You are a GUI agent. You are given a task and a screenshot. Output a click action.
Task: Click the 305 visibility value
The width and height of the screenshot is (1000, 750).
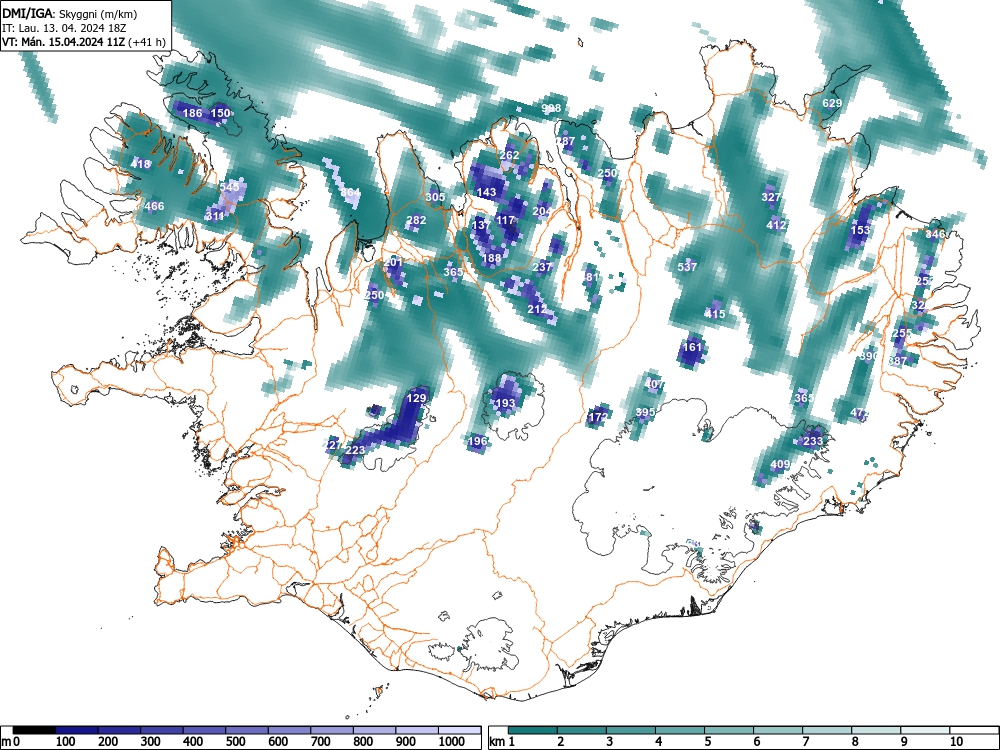click(x=436, y=196)
